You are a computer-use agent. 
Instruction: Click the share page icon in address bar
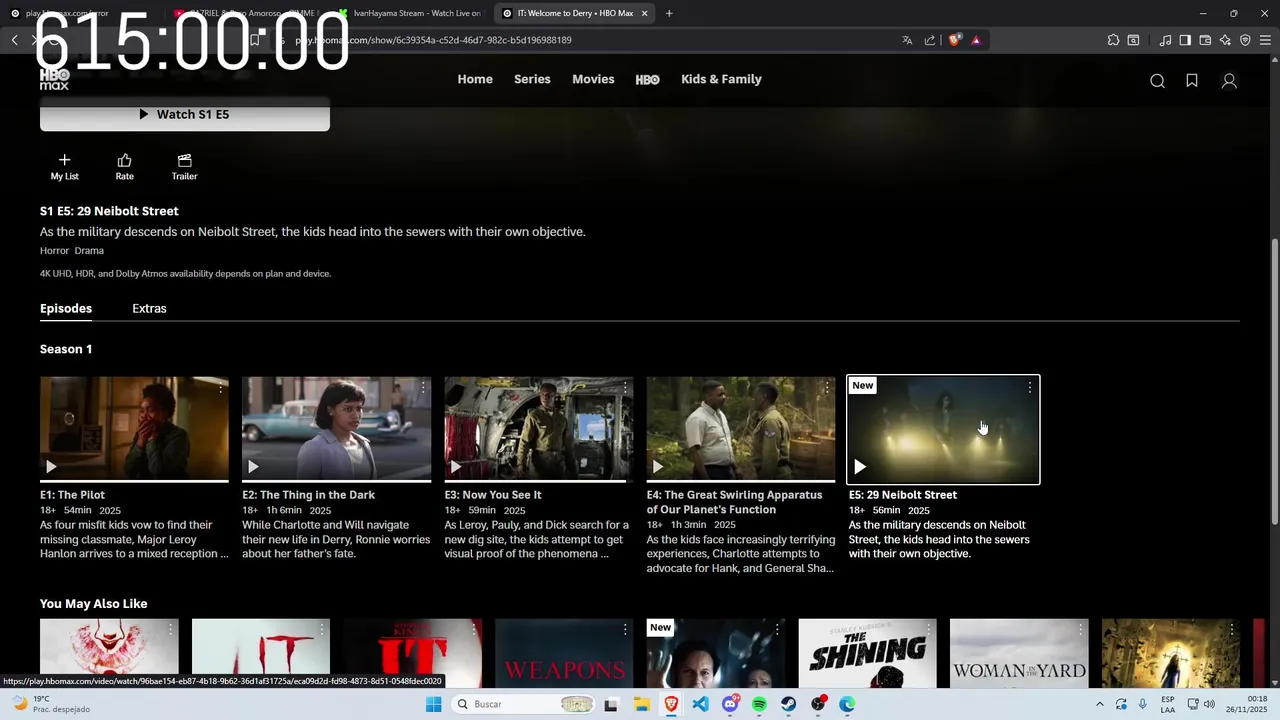pyautogui.click(x=930, y=40)
